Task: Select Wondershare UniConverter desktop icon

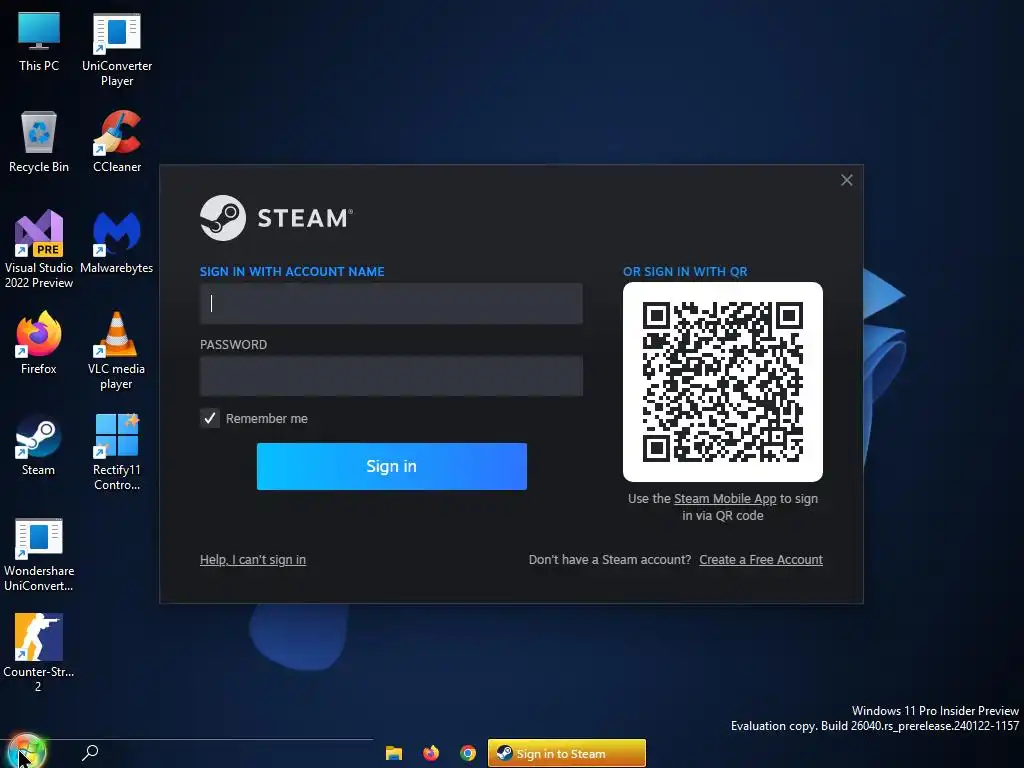Action: [39, 554]
